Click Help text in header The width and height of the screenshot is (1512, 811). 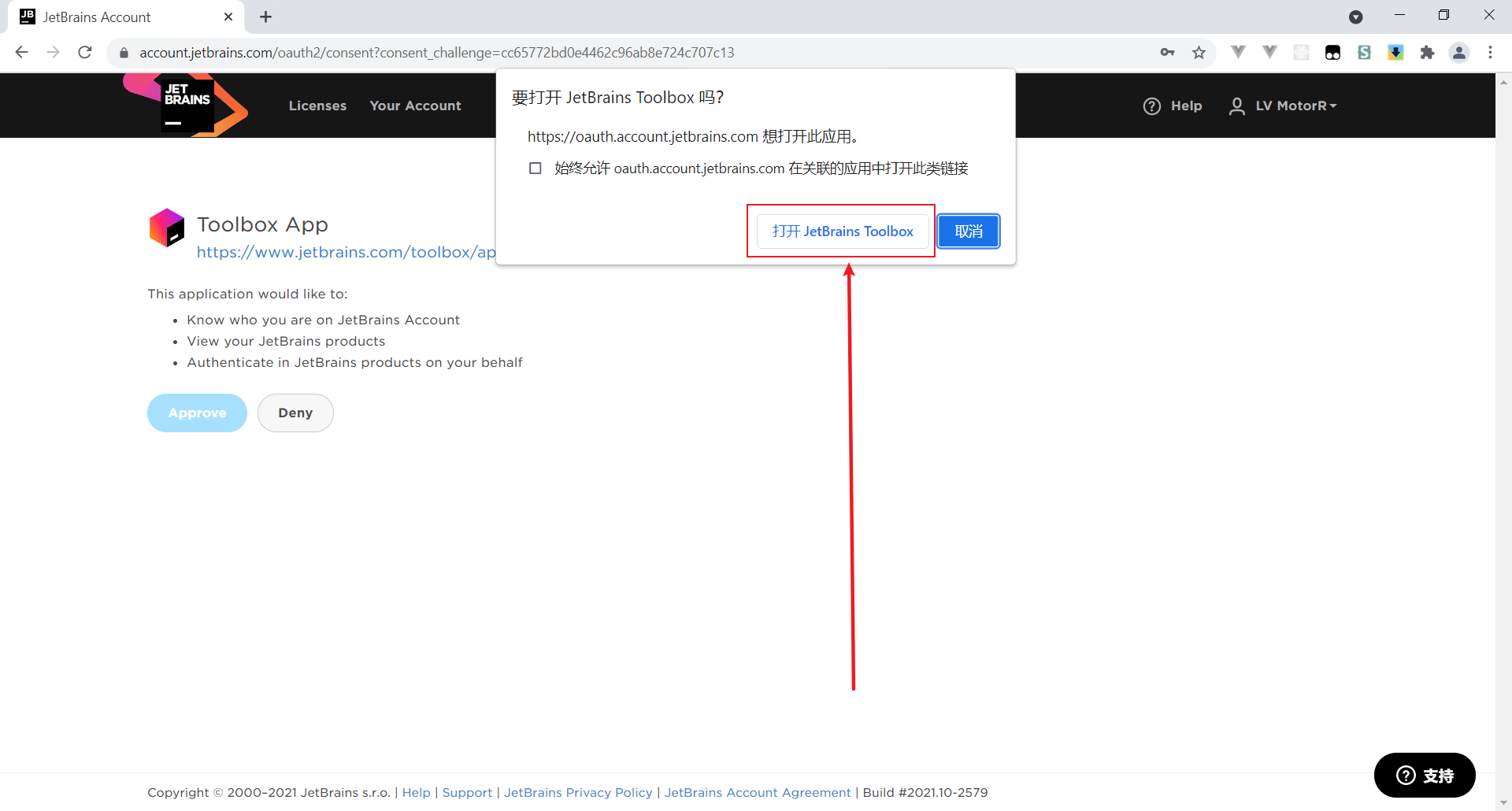tap(1186, 106)
